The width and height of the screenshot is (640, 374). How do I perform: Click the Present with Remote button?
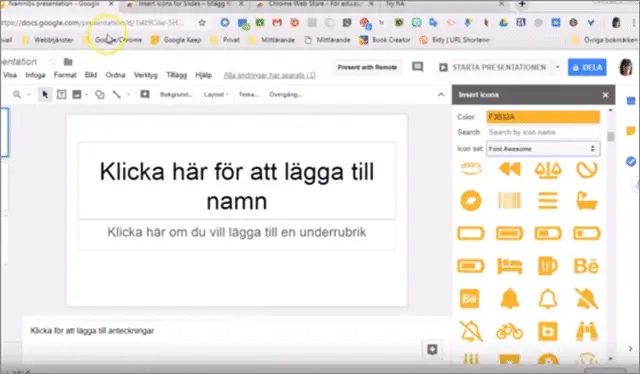(367, 67)
